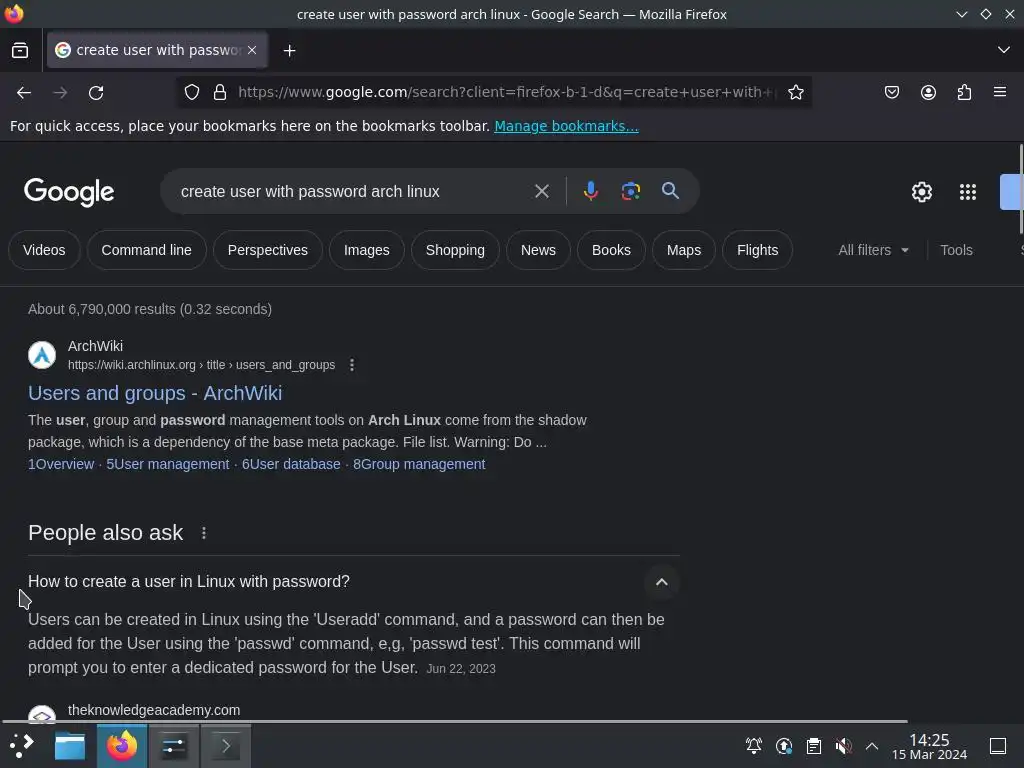Viewport: 1024px width, 768px height.
Task: Open the People also ask options menu
Action: coord(204,533)
